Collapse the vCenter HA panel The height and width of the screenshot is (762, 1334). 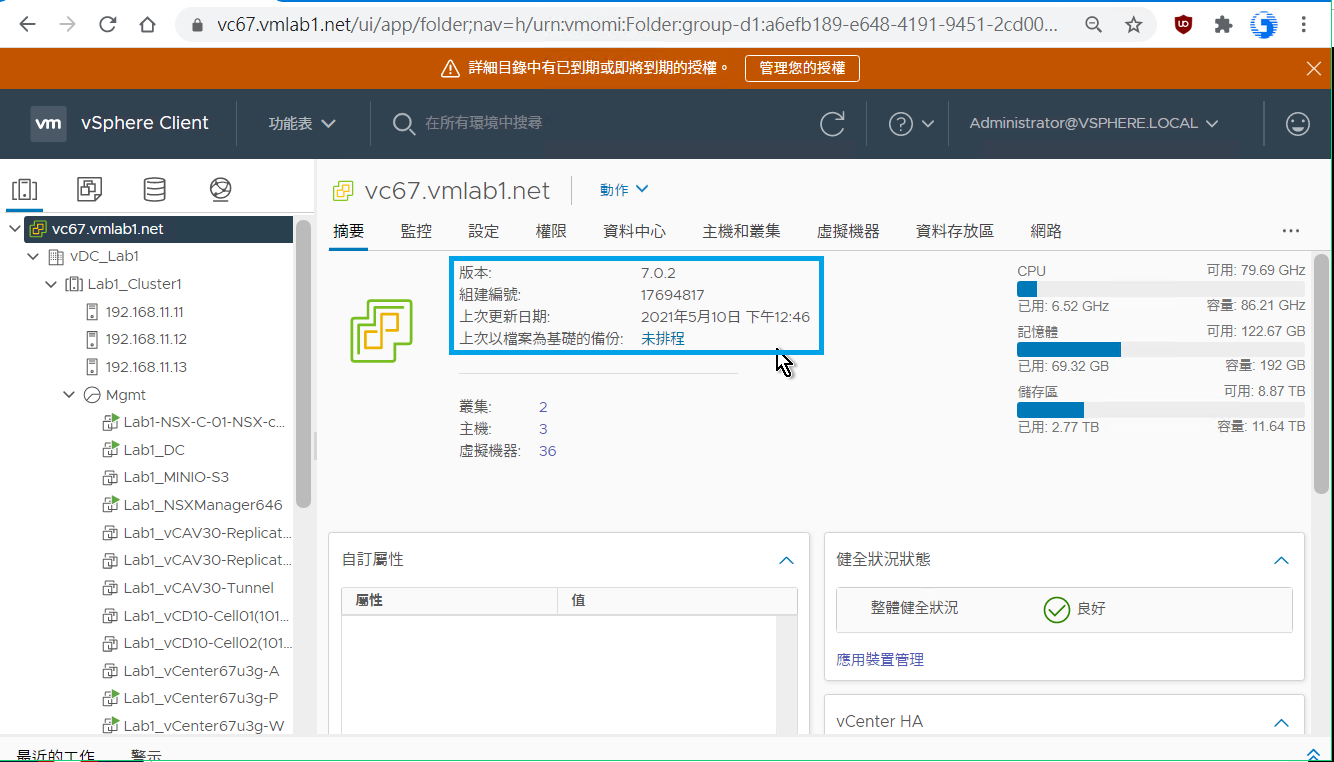coord(1281,722)
